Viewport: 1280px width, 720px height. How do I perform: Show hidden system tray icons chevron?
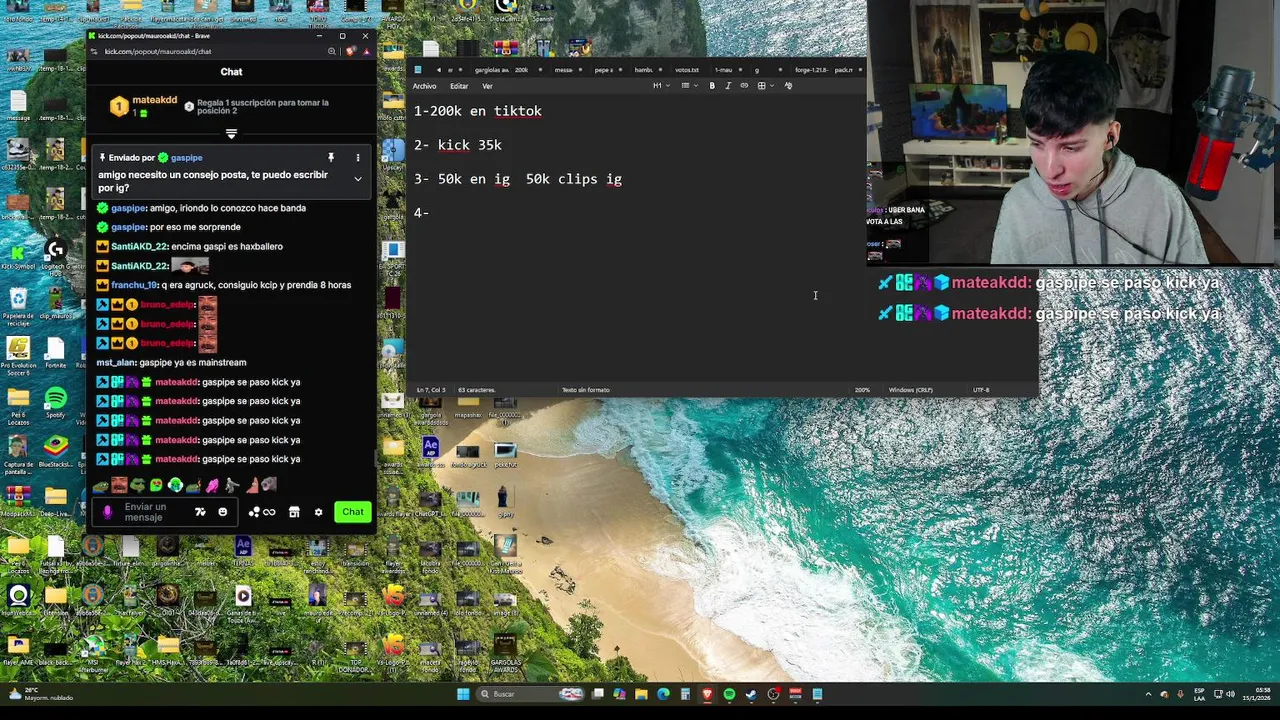1148,694
